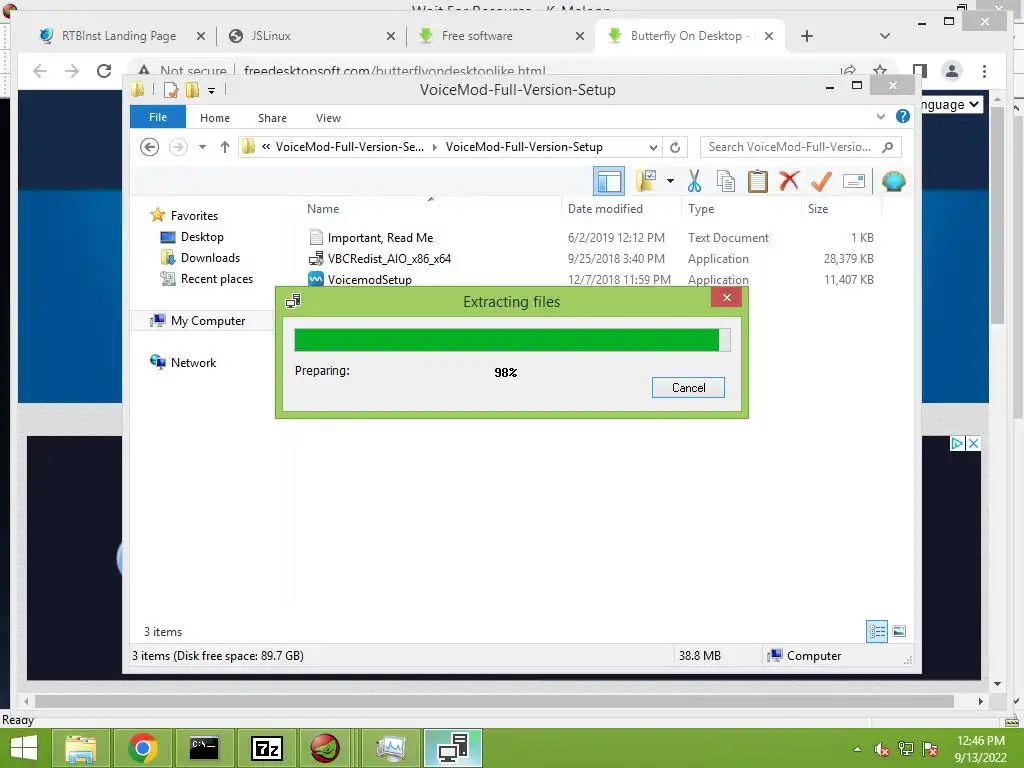
Task: Click the Paste clipboard icon in Explorer toolbar
Action: [x=758, y=181]
